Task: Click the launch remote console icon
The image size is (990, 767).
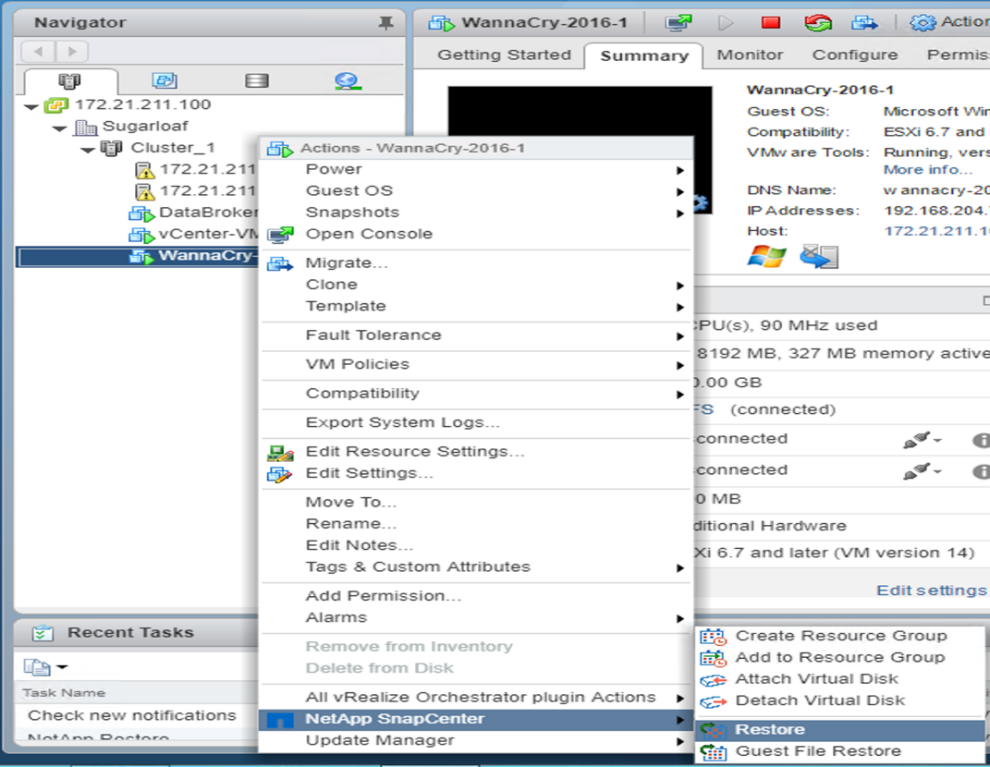Action: (819, 257)
